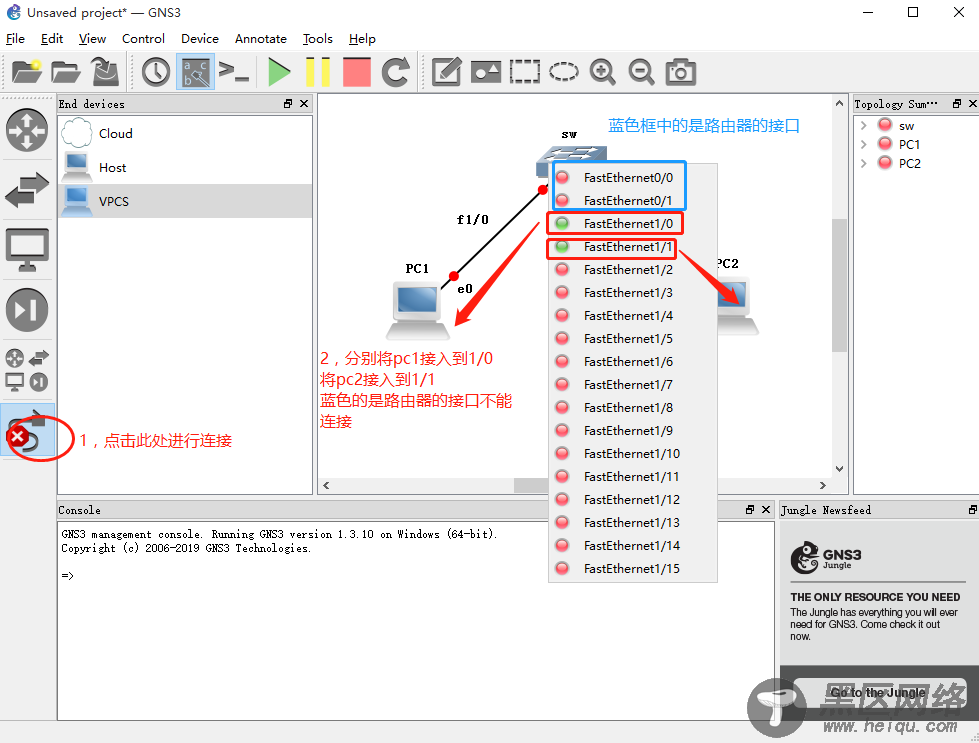Click the Save project icon
Screen dimensions: 979x743
[105, 72]
